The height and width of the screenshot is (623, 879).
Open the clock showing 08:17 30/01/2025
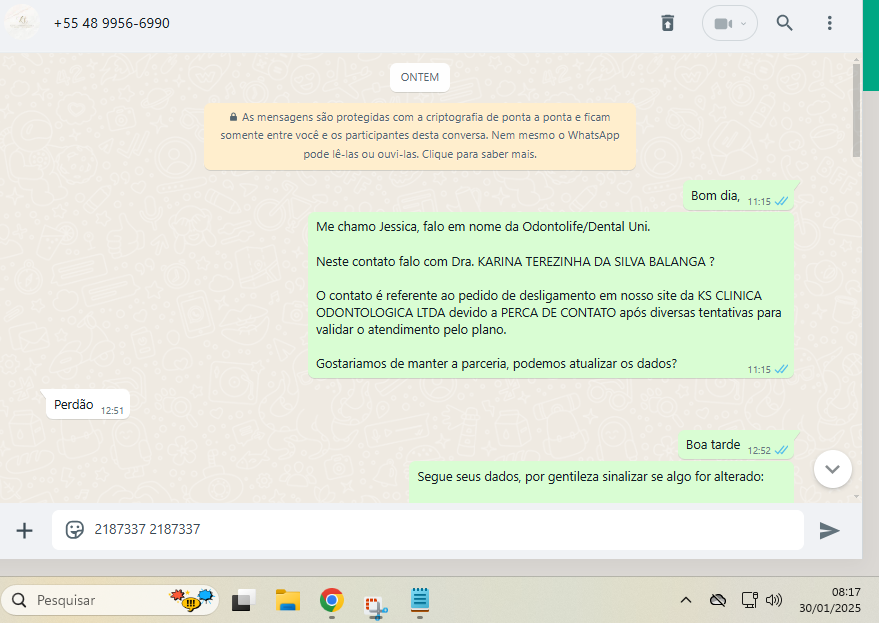coord(830,600)
